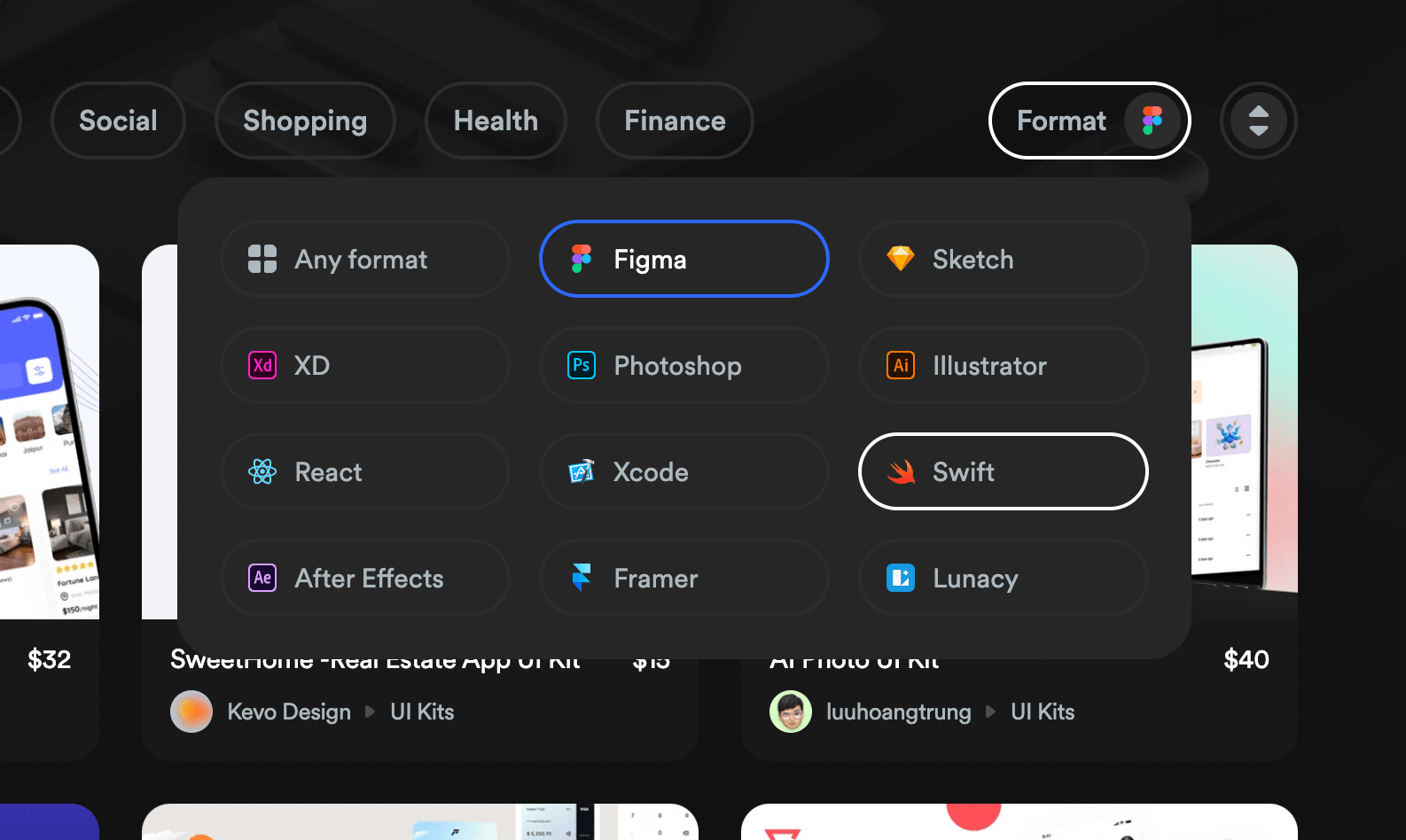Click the Photoshop Ps icon

[582, 365]
